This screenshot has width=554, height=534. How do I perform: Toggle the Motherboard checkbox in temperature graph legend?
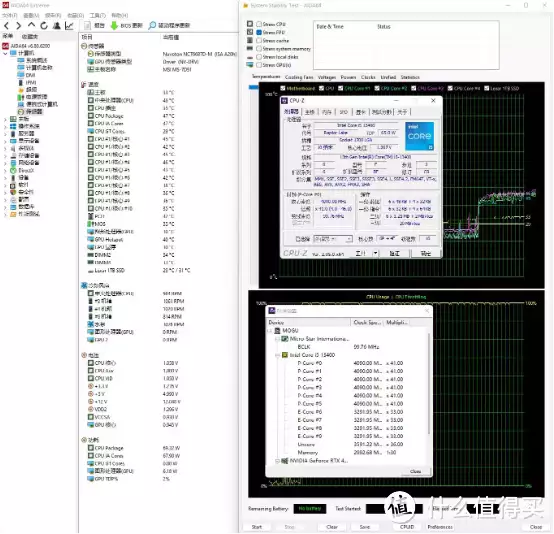[283, 88]
